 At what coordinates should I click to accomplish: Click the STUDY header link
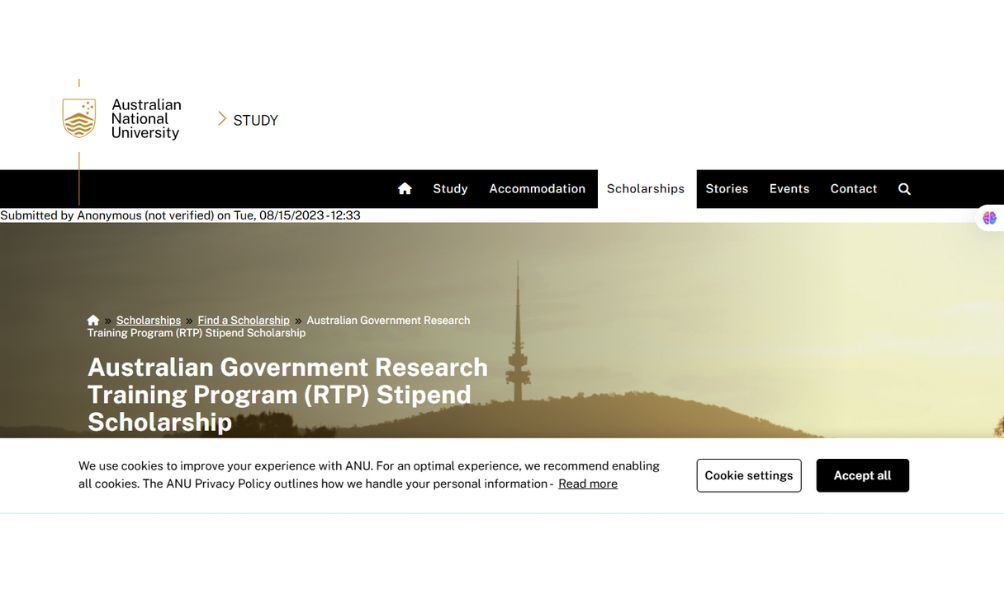coord(255,120)
